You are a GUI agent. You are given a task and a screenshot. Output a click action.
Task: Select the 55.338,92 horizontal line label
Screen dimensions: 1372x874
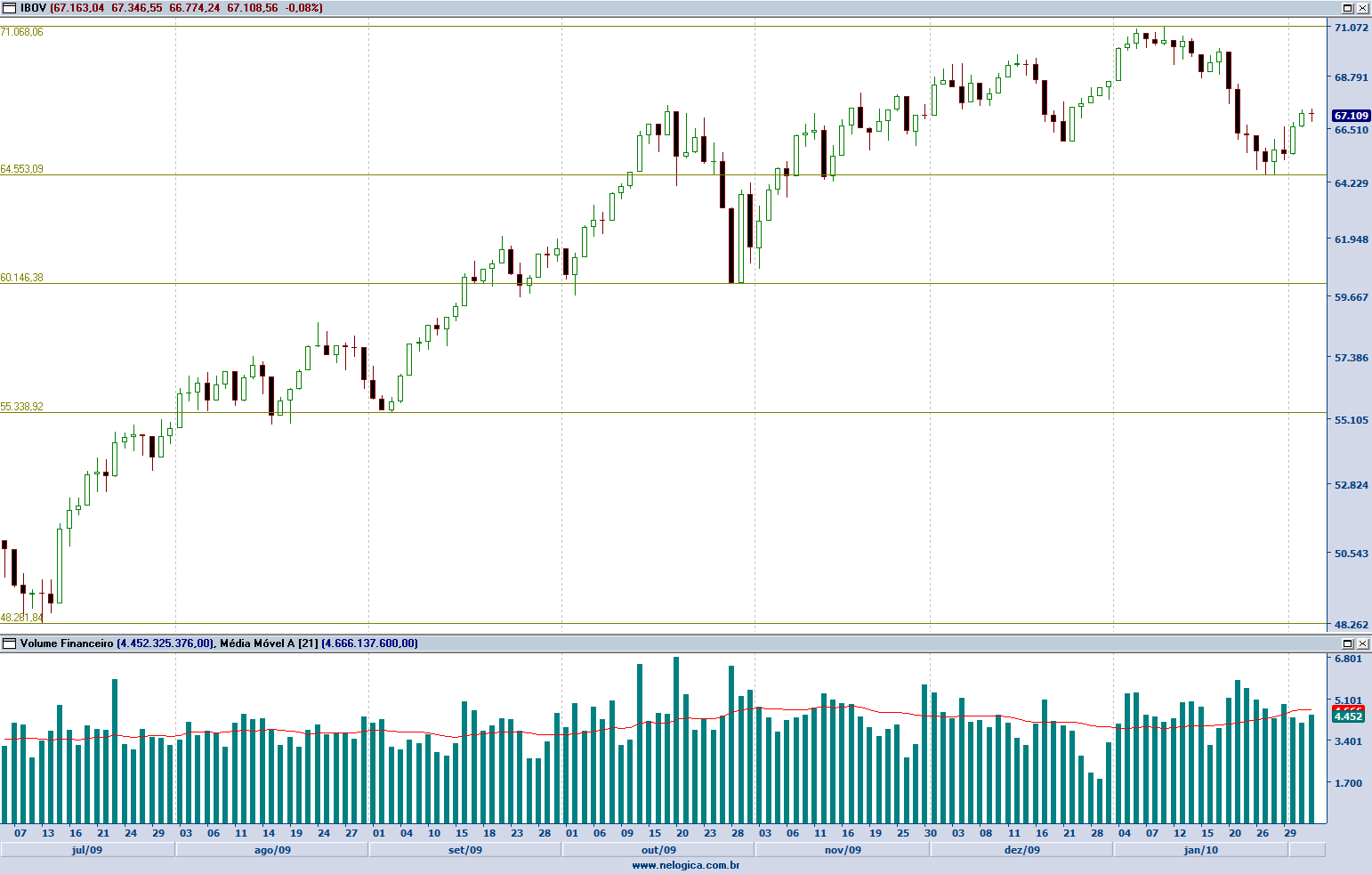pyautogui.click(x=22, y=407)
